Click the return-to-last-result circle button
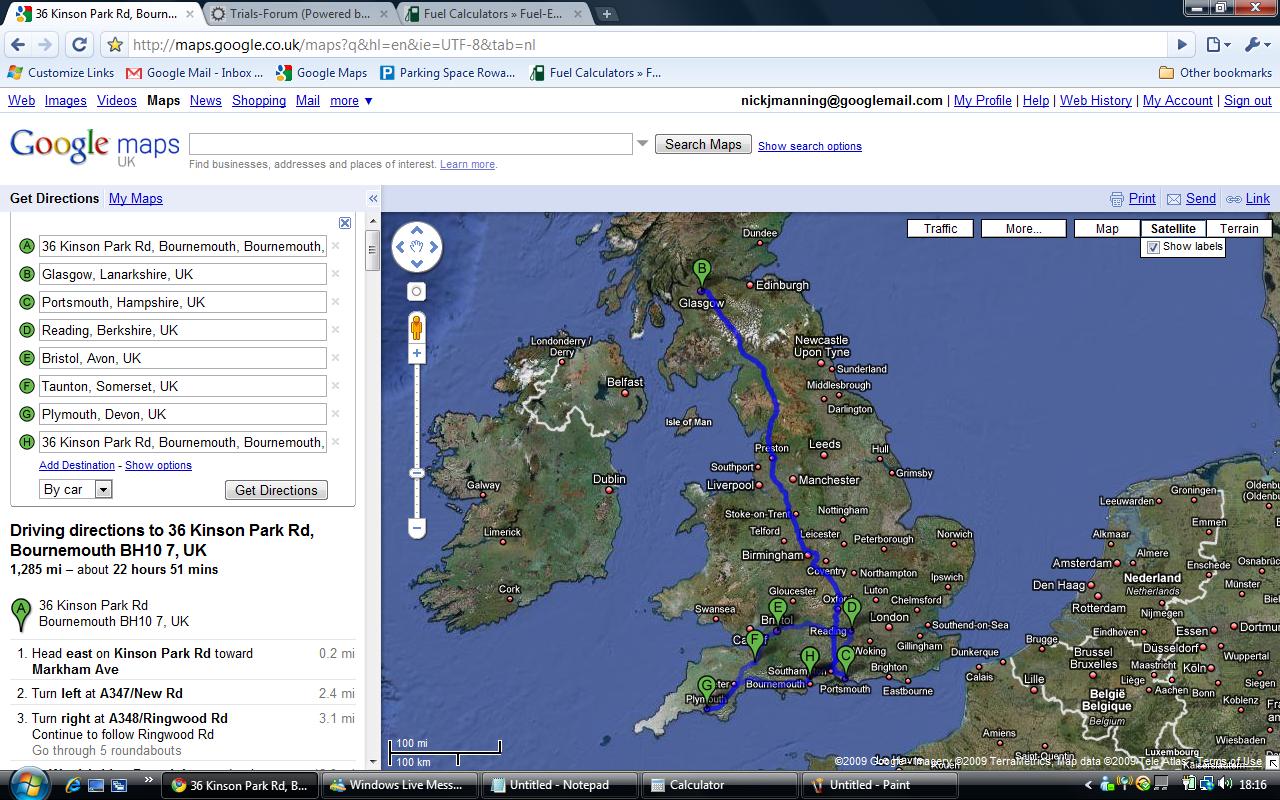Screen dimensions: 1280x800 pyautogui.click(x=417, y=292)
